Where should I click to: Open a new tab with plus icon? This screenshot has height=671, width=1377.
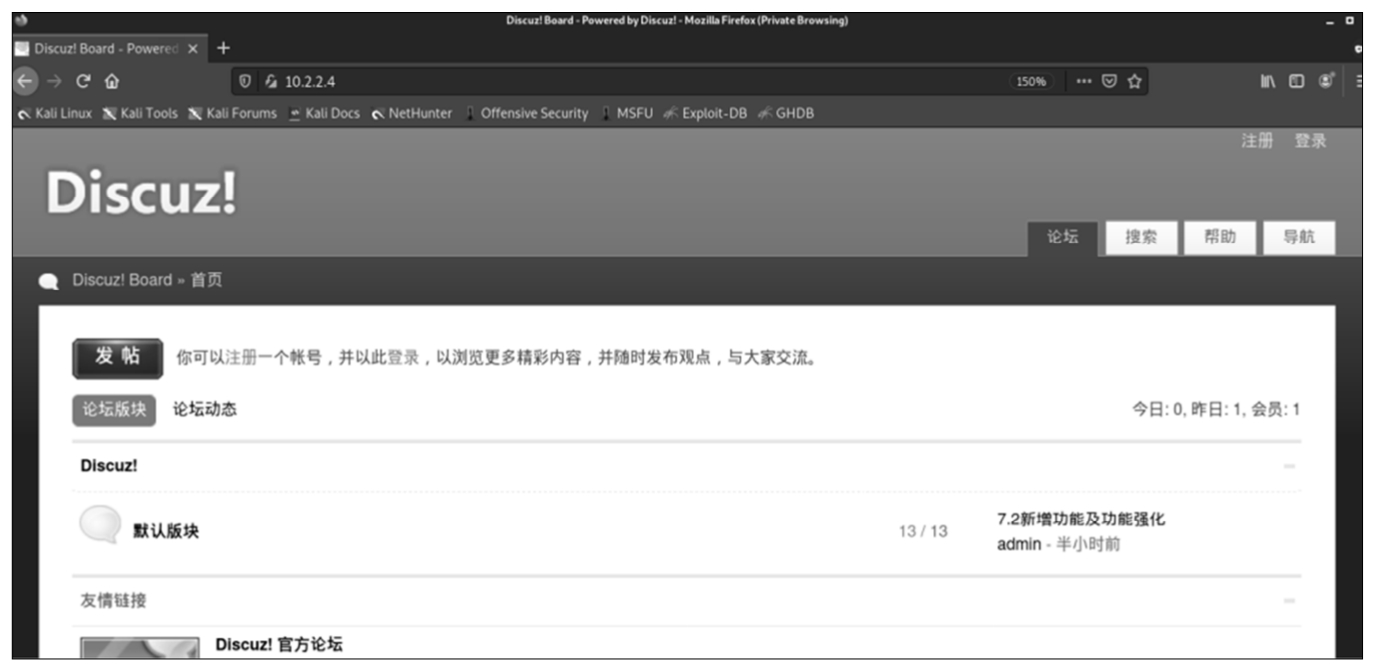point(223,48)
